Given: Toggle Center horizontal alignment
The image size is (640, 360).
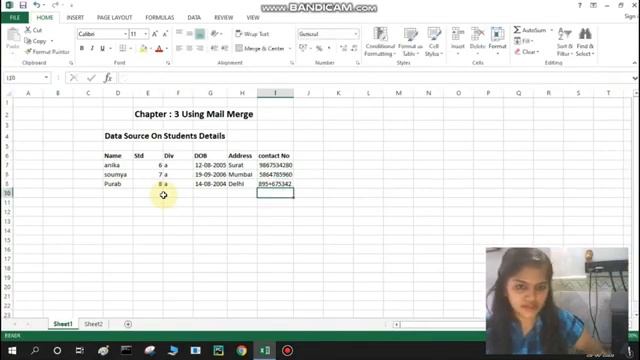Looking at the screenshot, I should [189, 48].
